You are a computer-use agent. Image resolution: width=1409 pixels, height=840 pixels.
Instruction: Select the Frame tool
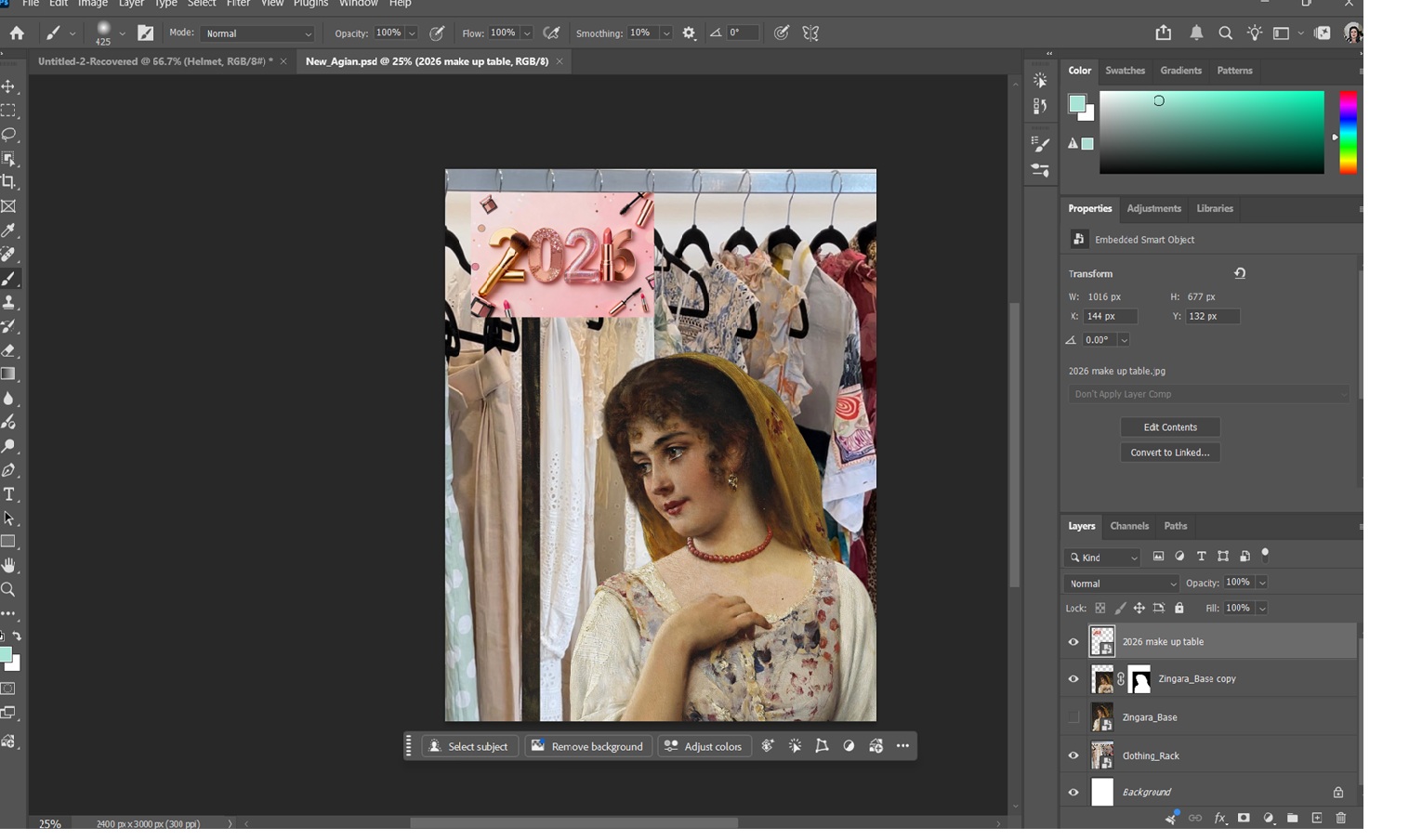9,206
